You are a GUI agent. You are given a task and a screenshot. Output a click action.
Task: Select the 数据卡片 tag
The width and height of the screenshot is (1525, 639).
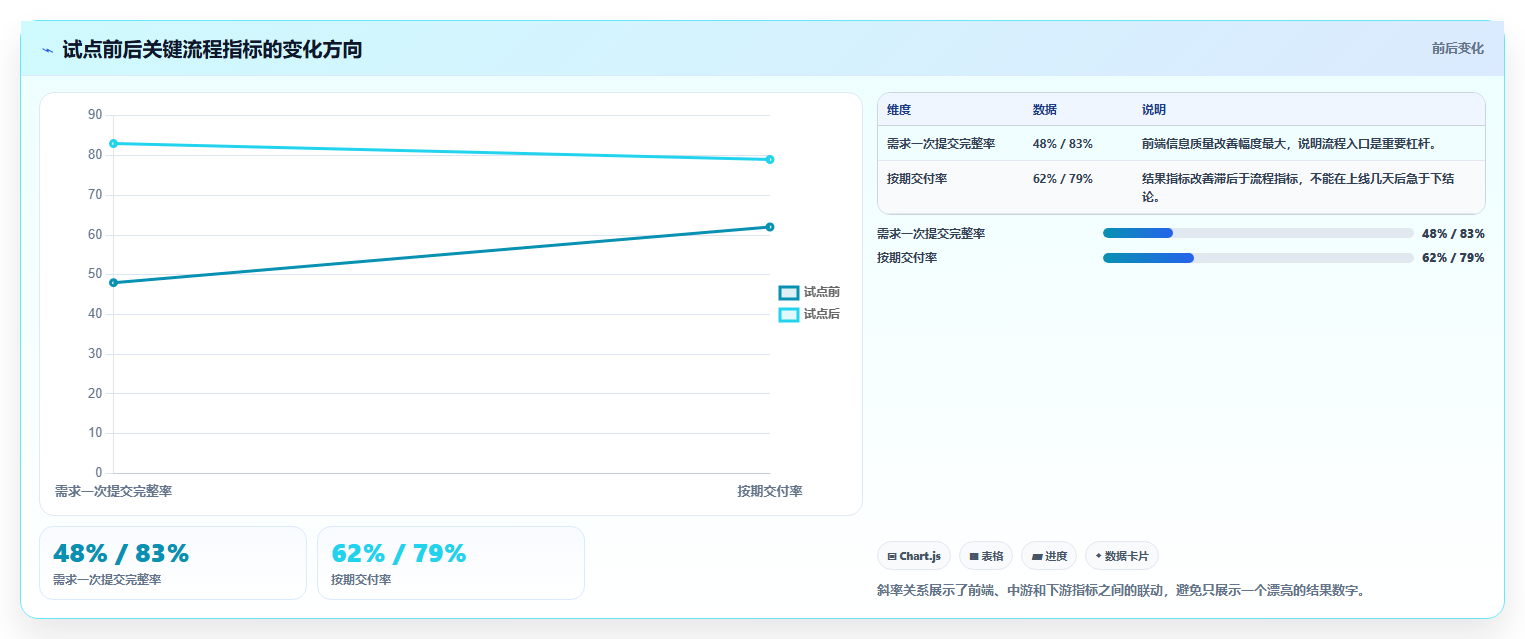tap(1122, 556)
